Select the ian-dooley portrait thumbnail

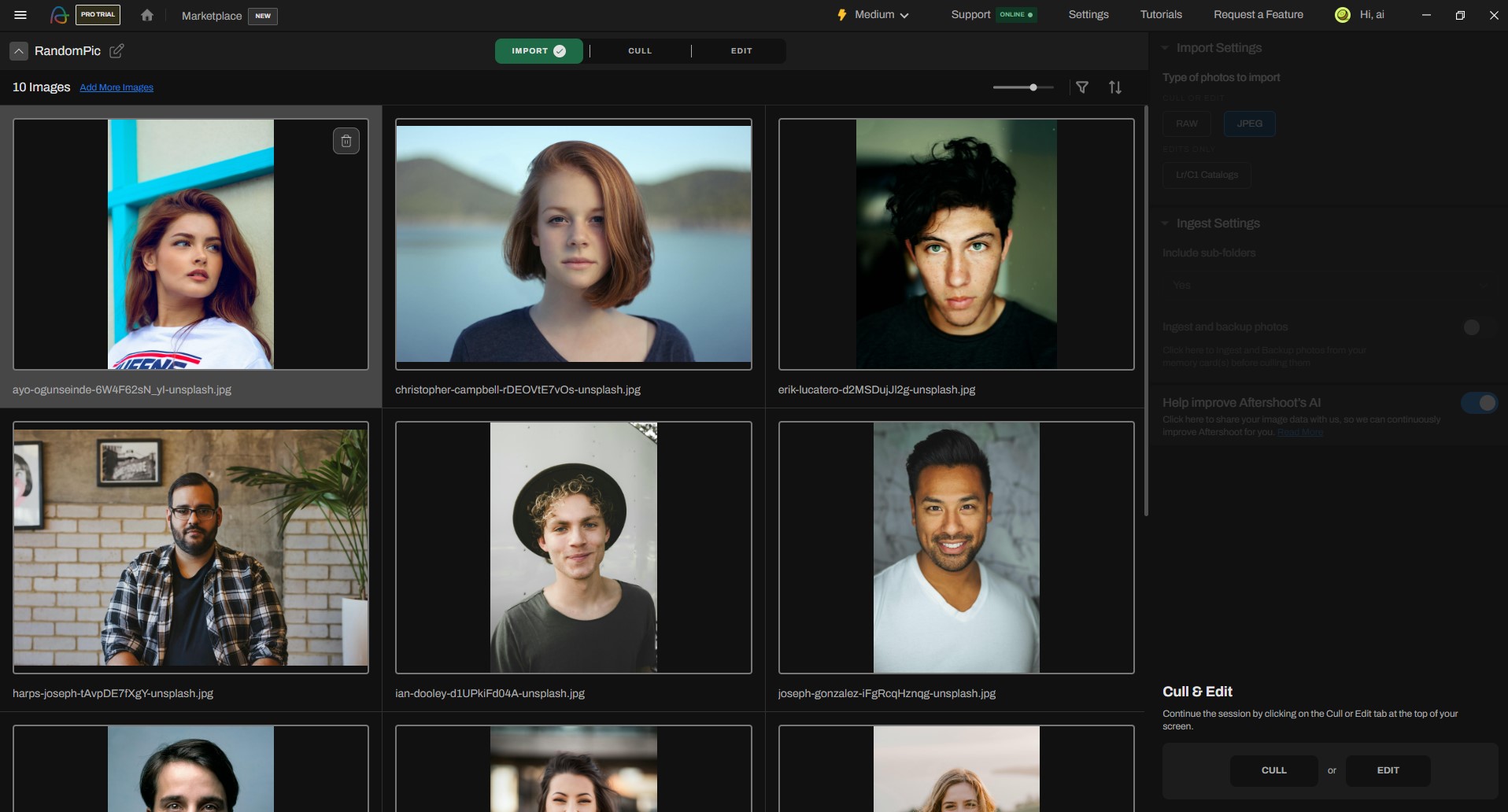coord(574,548)
